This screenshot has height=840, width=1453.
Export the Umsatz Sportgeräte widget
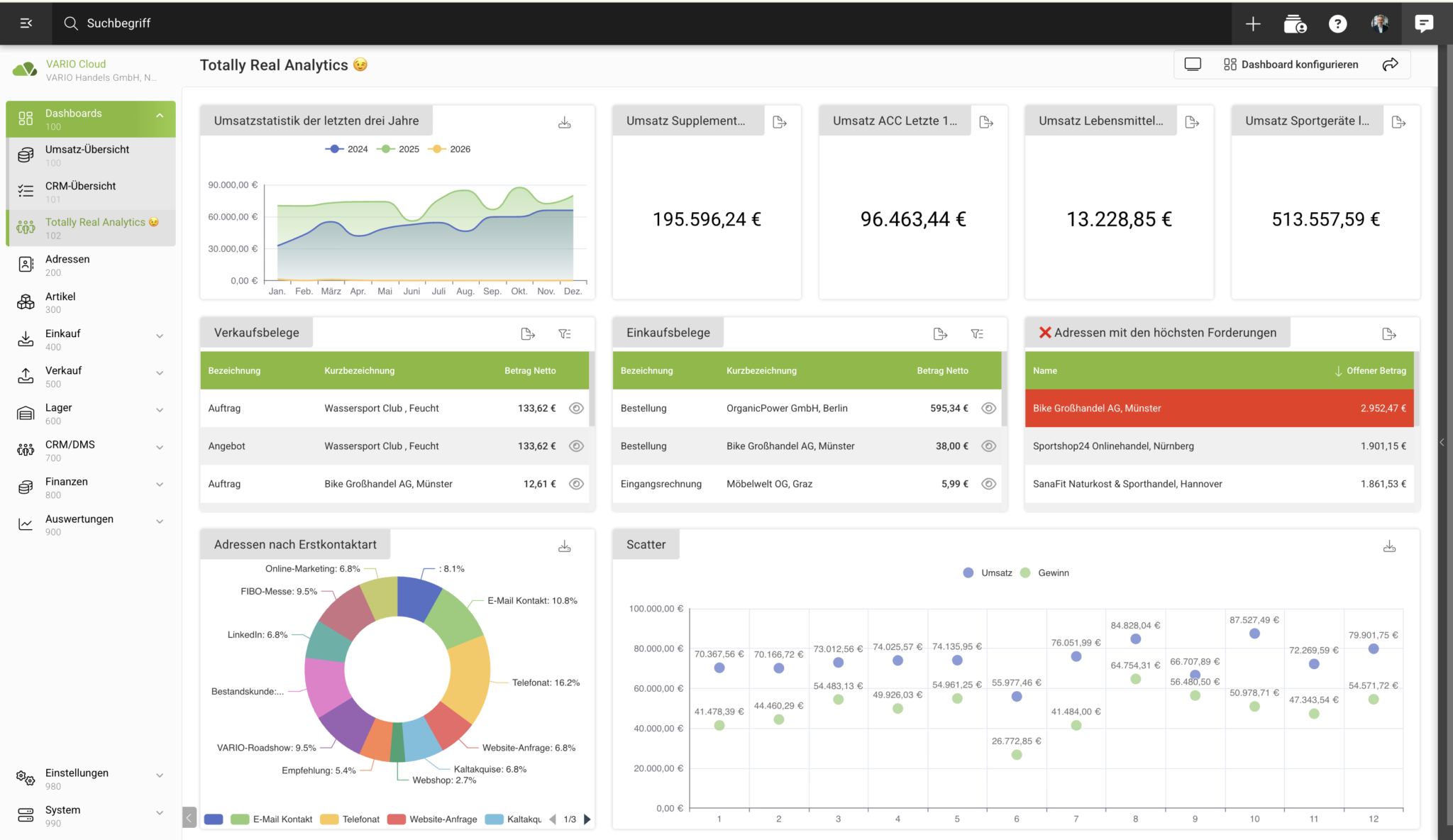point(1399,122)
